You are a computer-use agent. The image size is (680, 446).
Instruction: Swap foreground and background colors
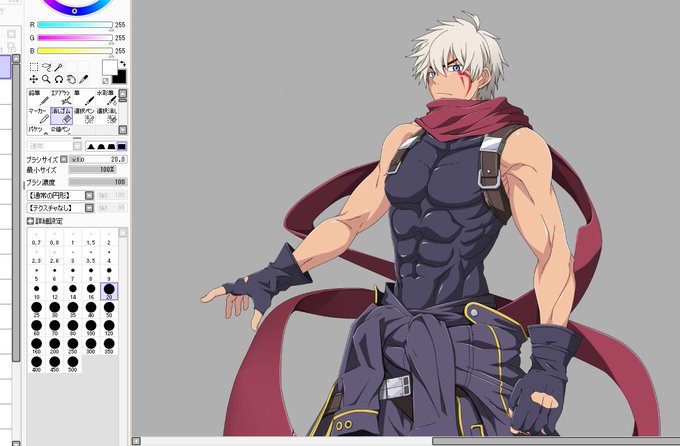click(123, 64)
